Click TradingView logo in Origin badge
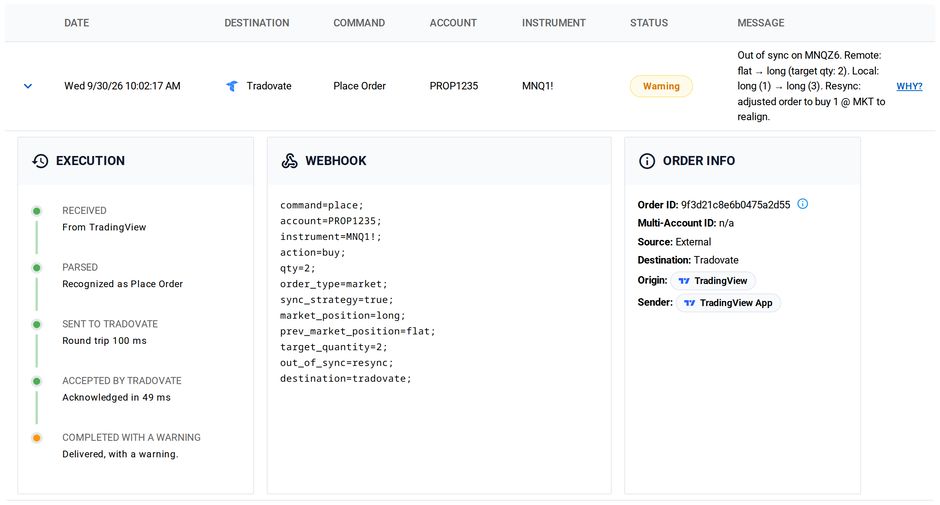This screenshot has height=505, width=940. [x=683, y=281]
